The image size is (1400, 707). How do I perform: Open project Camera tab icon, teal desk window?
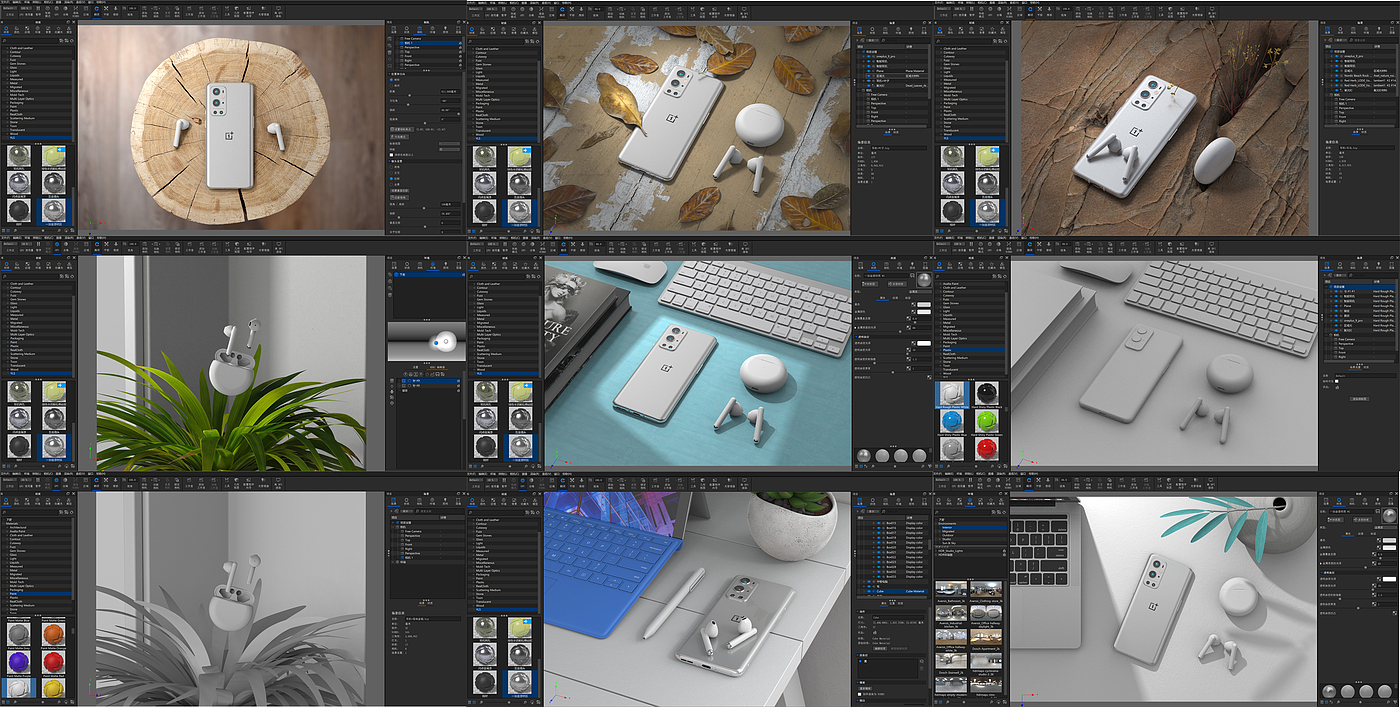tap(886, 265)
